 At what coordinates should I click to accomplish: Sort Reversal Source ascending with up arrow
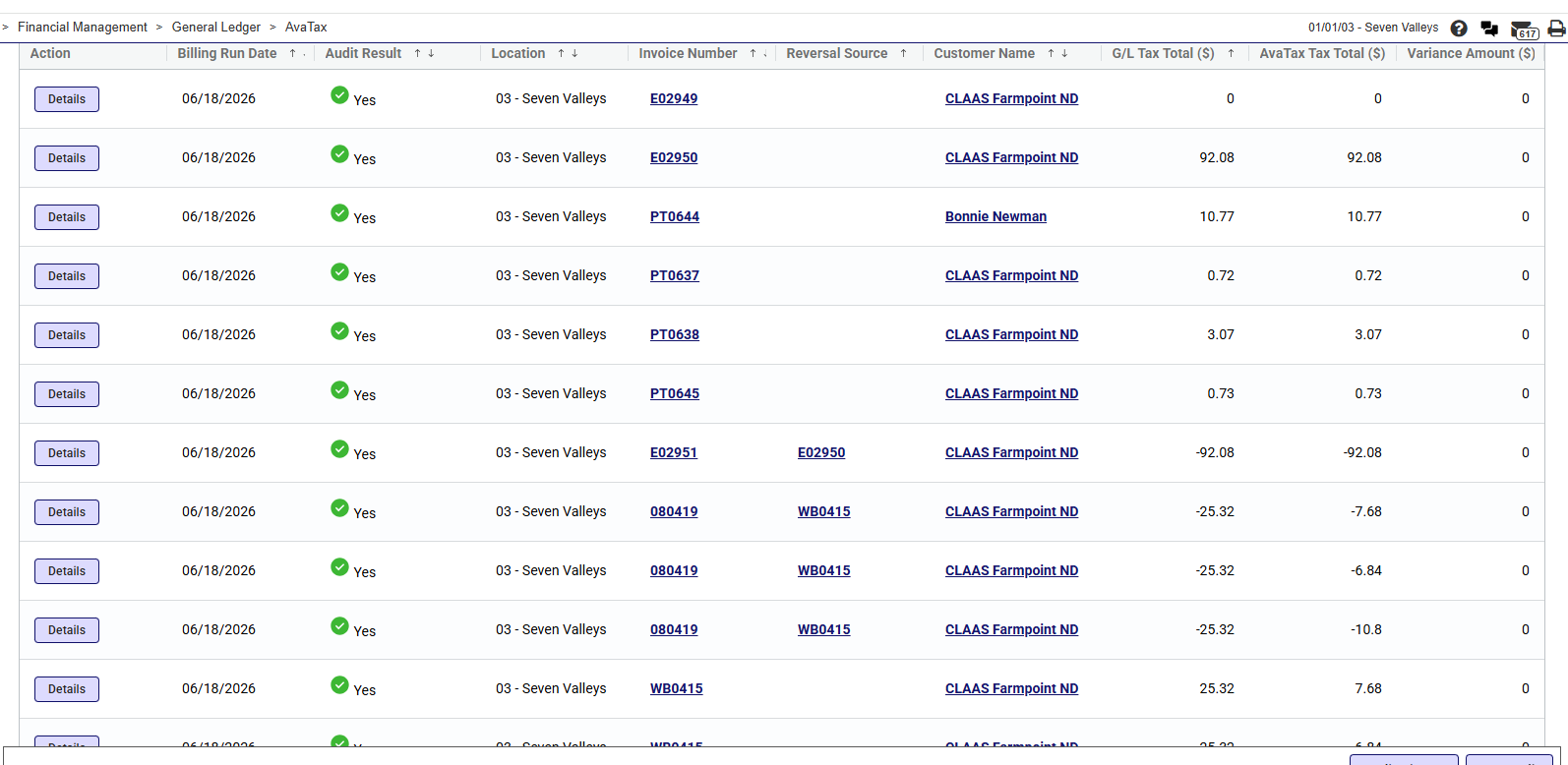[x=903, y=54]
